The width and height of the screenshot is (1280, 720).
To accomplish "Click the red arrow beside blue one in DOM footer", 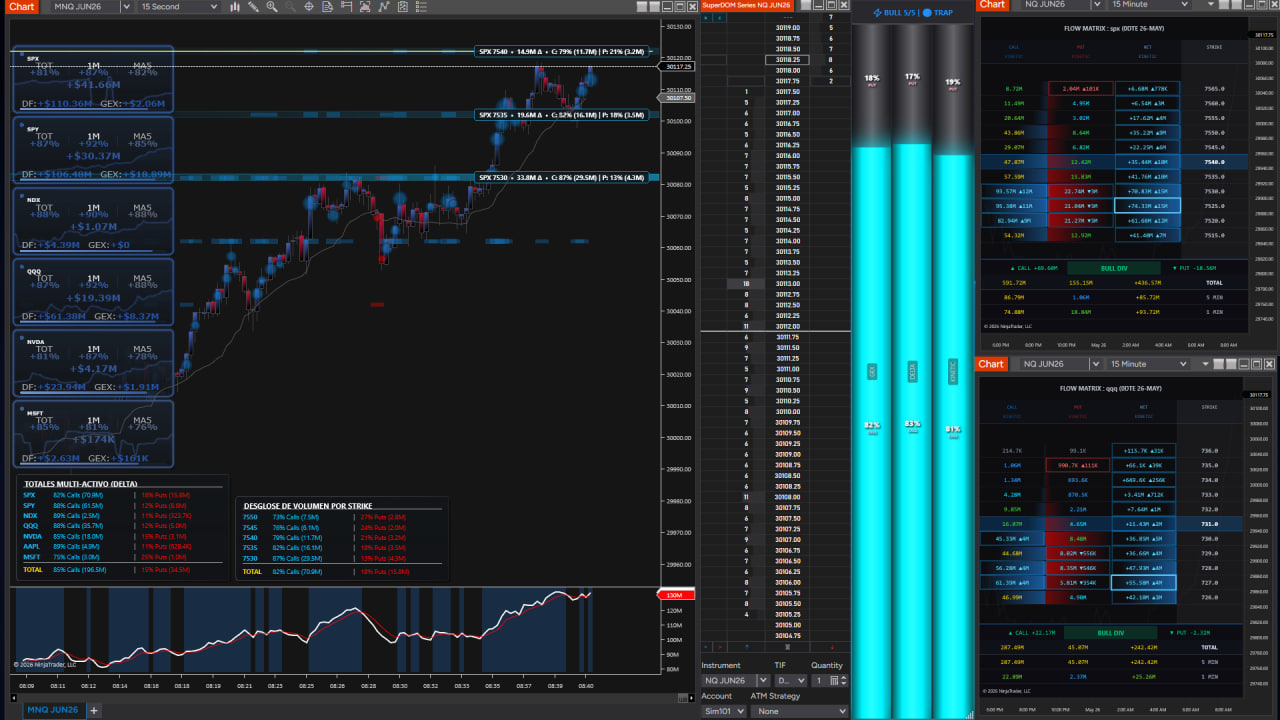I will (720, 647).
